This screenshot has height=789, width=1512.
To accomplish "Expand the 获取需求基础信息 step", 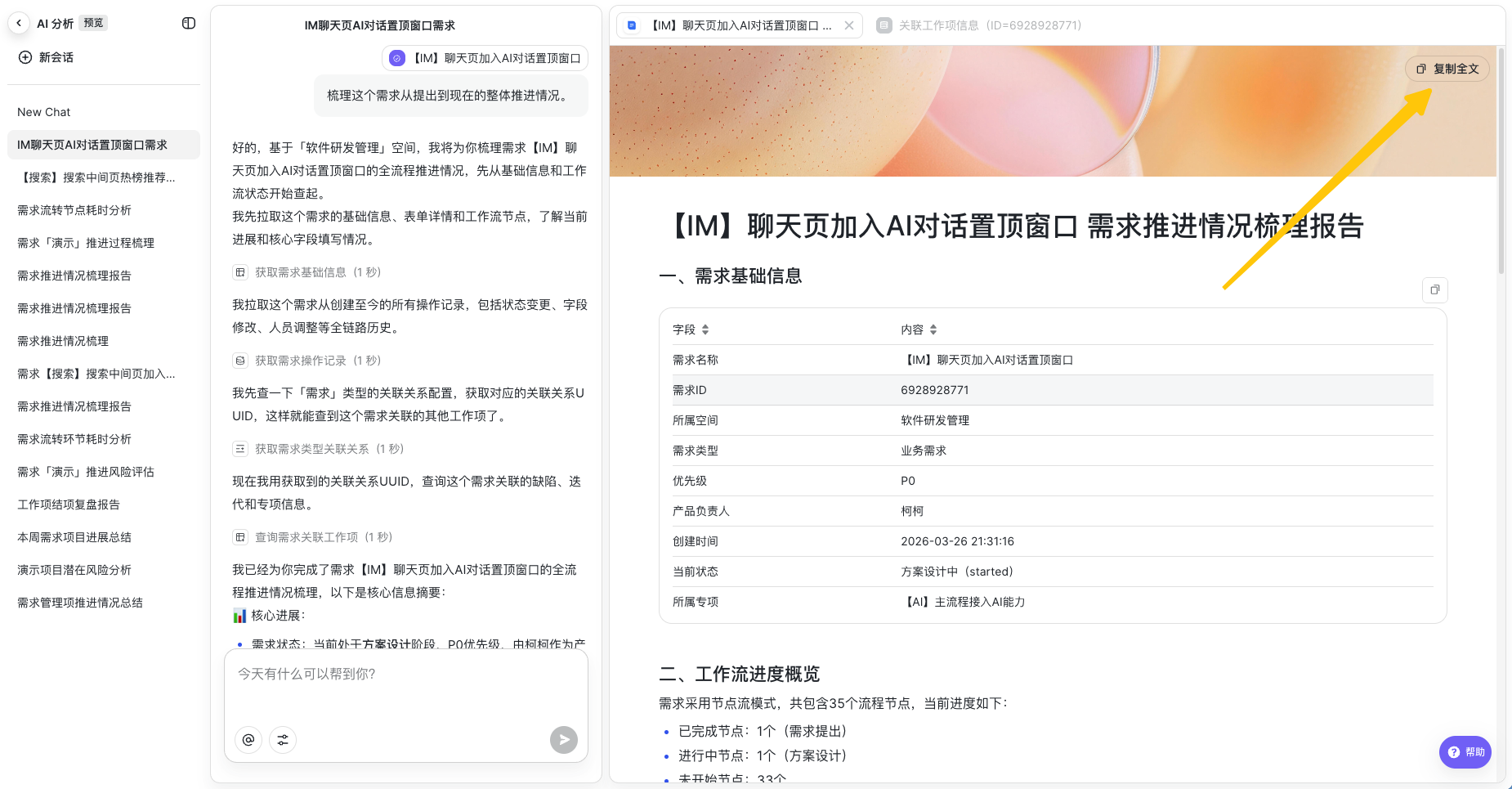I will 306,272.
